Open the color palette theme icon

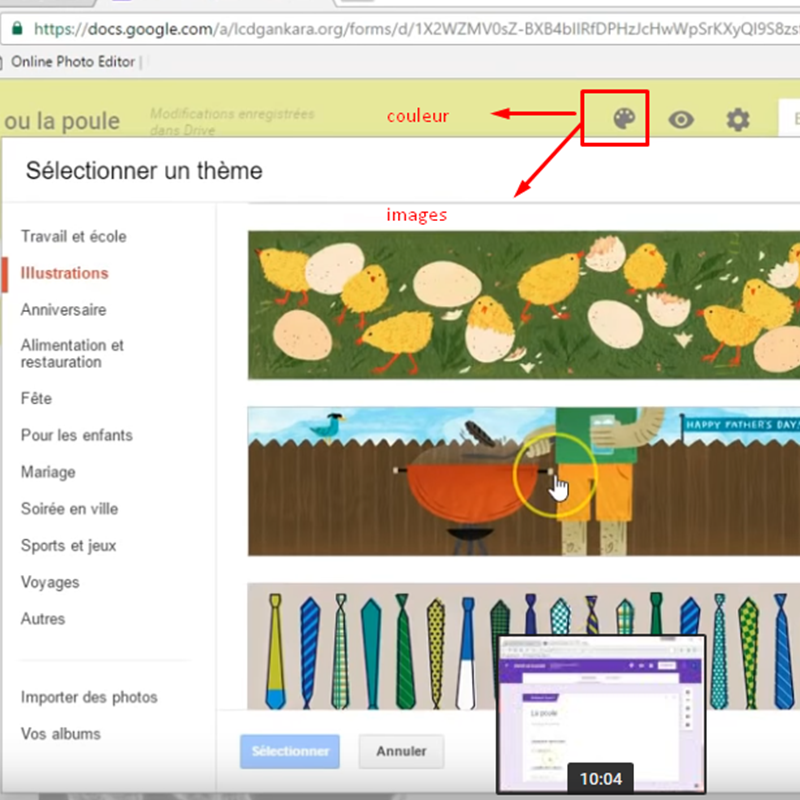pyautogui.click(x=624, y=119)
